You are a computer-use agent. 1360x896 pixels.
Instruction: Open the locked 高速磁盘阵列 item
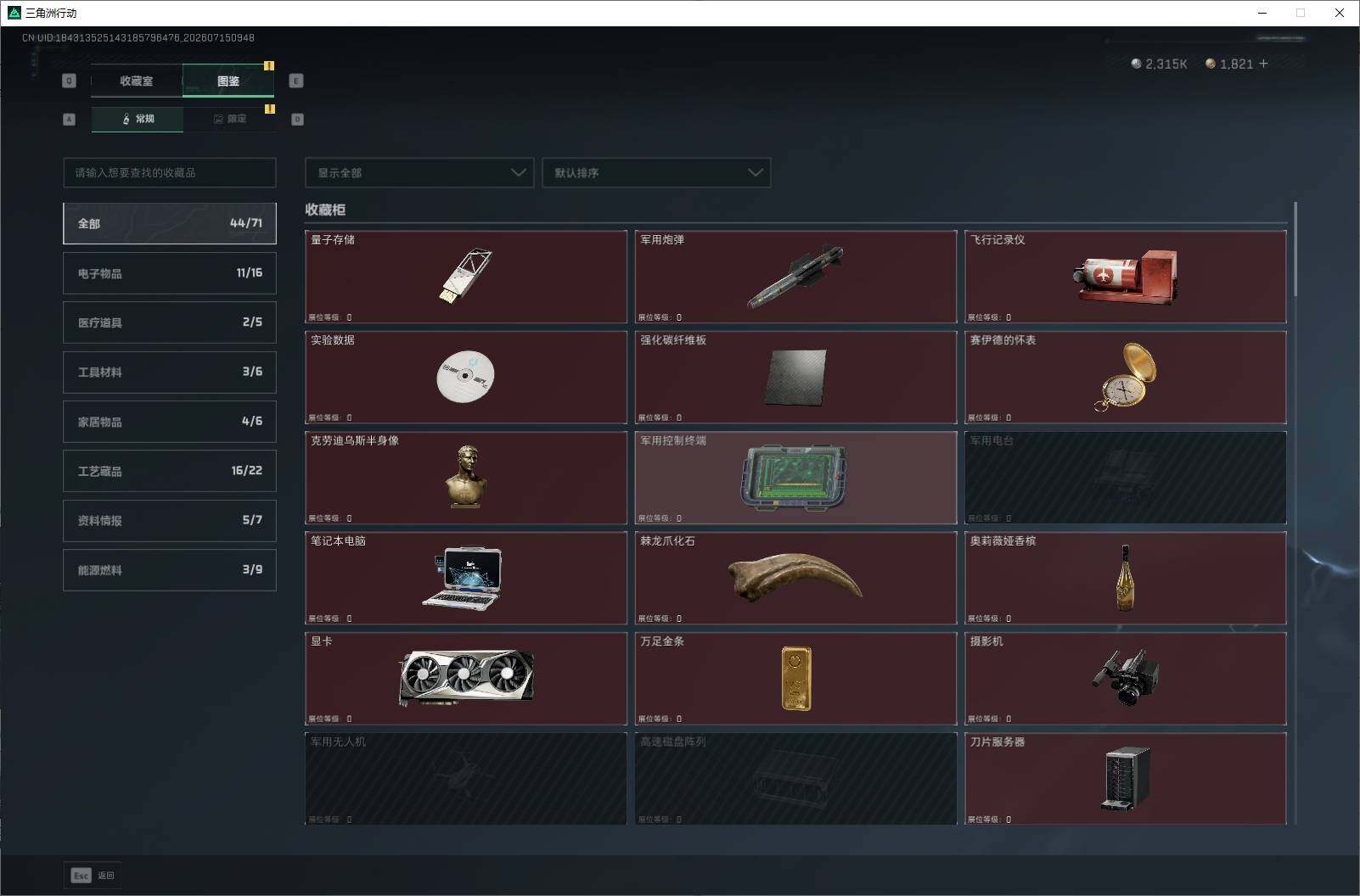(x=795, y=778)
